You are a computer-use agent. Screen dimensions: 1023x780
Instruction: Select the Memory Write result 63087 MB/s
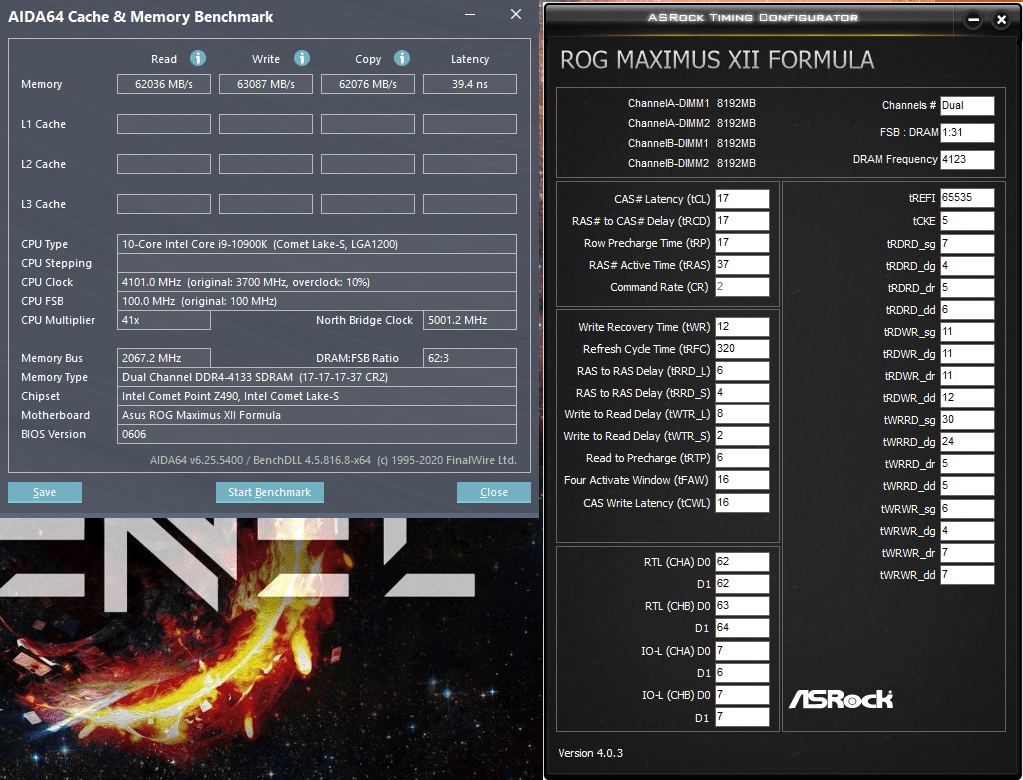tap(266, 84)
